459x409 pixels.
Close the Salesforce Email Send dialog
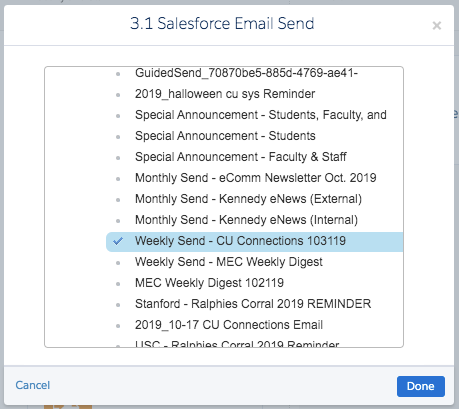click(437, 26)
